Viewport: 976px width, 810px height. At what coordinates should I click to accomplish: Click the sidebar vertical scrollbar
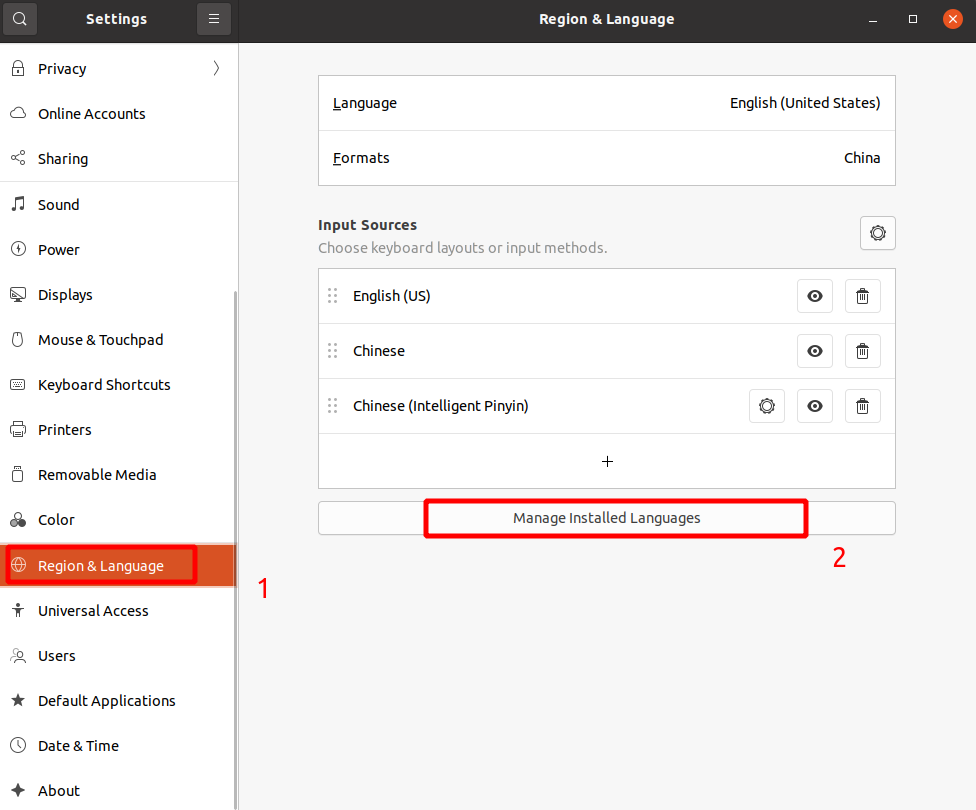235,550
